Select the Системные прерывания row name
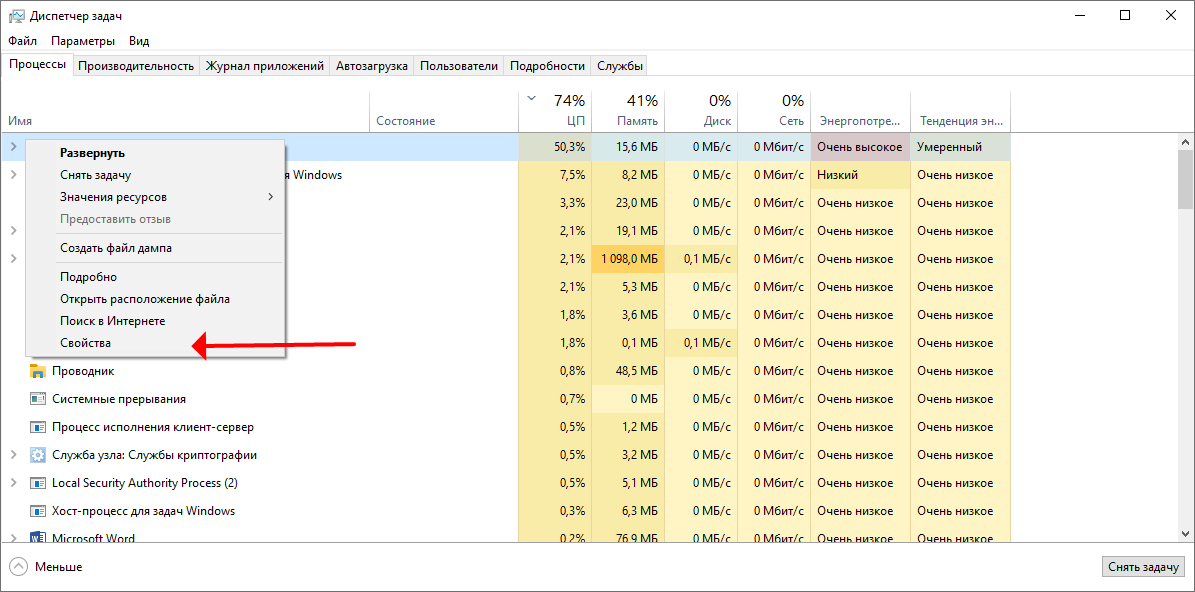Image resolution: width=1195 pixels, height=592 pixels. click(x=118, y=398)
